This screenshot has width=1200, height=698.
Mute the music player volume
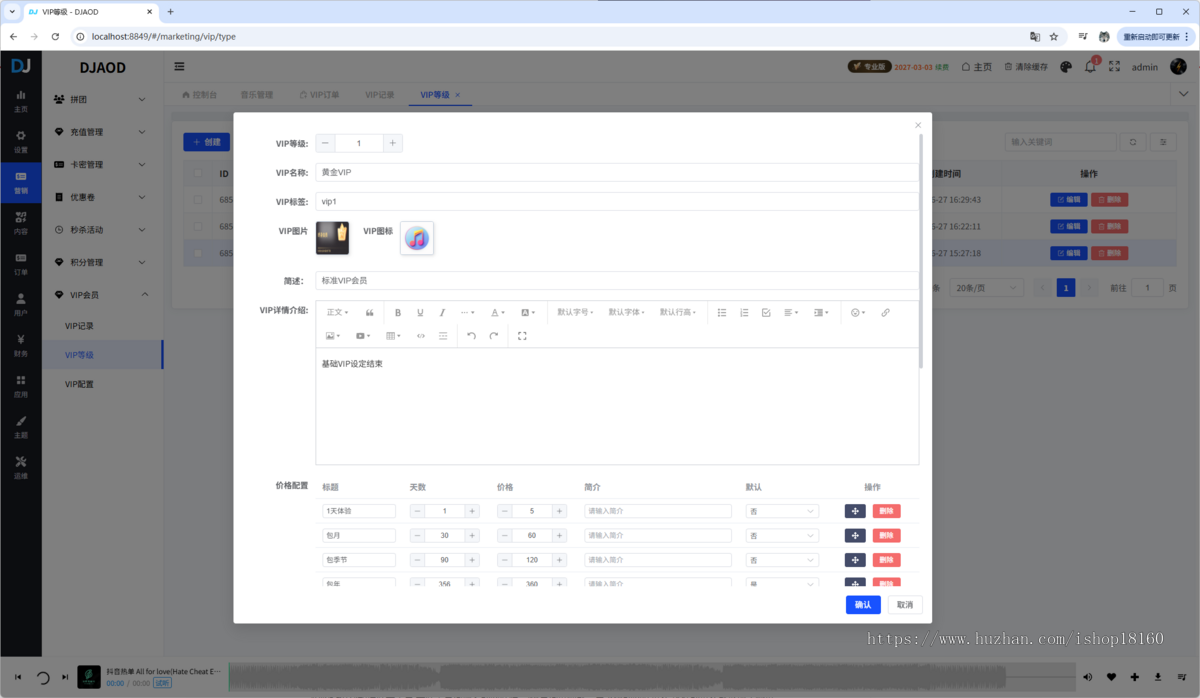coord(1088,677)
